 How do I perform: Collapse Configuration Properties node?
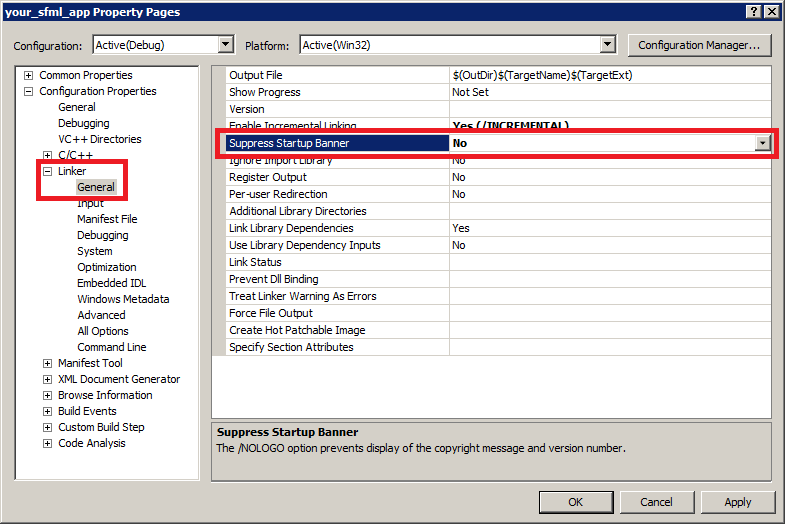click(x=29, y=91)
